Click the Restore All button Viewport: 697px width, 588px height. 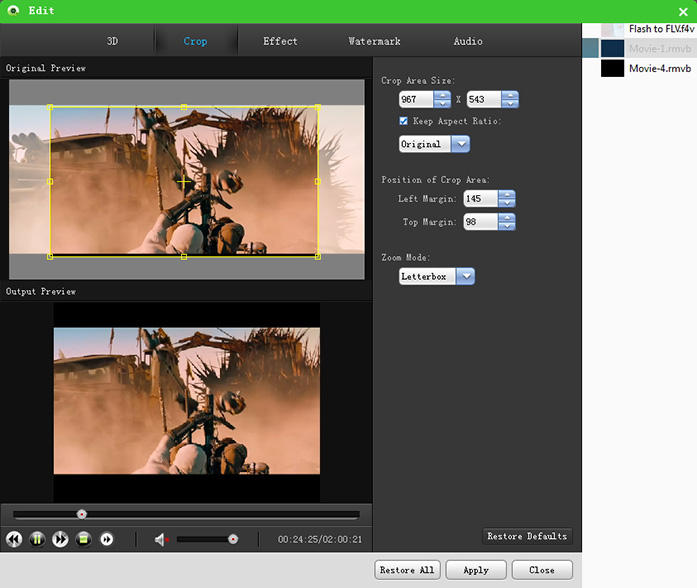point(407,570)
